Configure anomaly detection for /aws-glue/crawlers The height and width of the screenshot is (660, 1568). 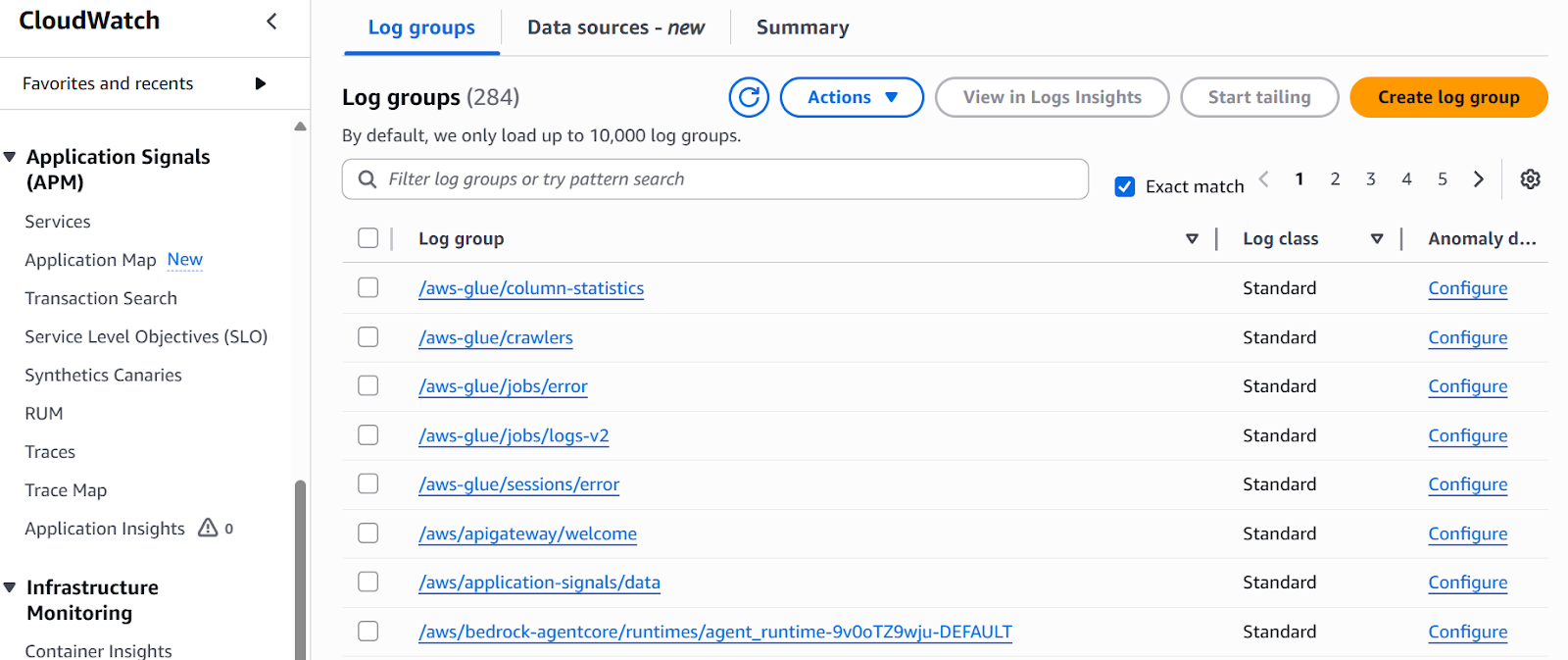coord(1467,337)
